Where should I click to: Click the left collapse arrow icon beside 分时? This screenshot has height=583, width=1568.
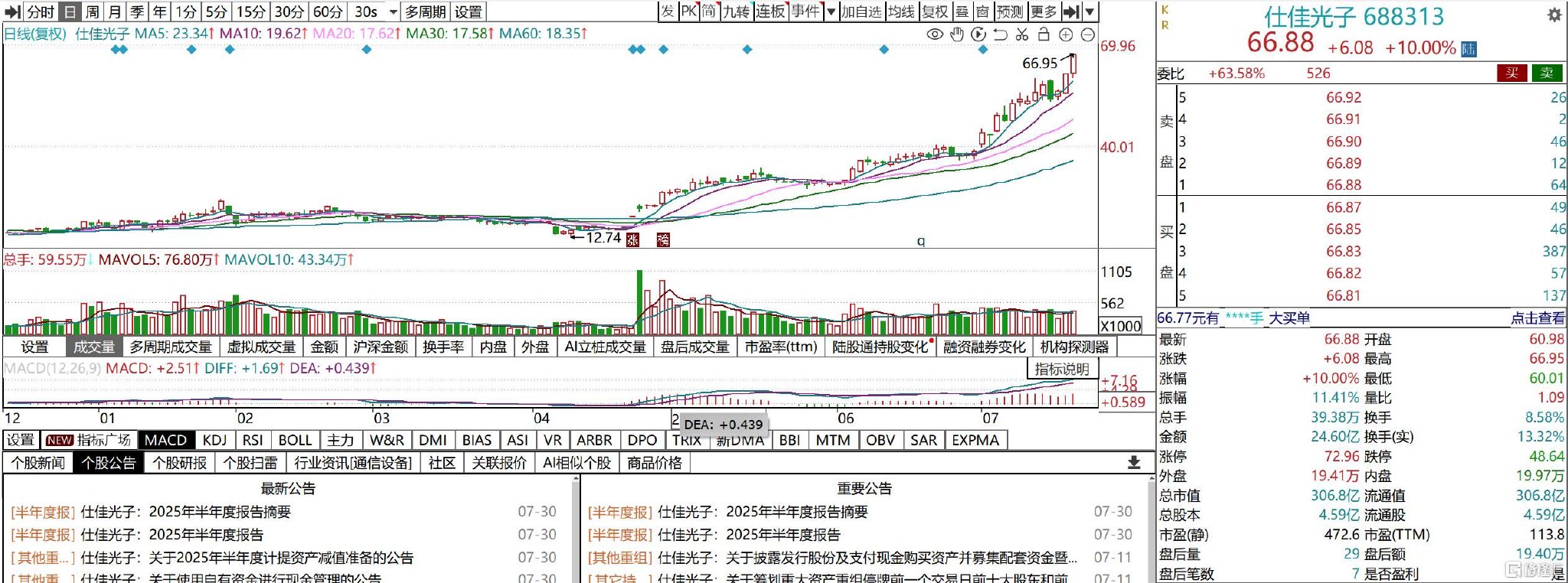[x=12, y=11]
